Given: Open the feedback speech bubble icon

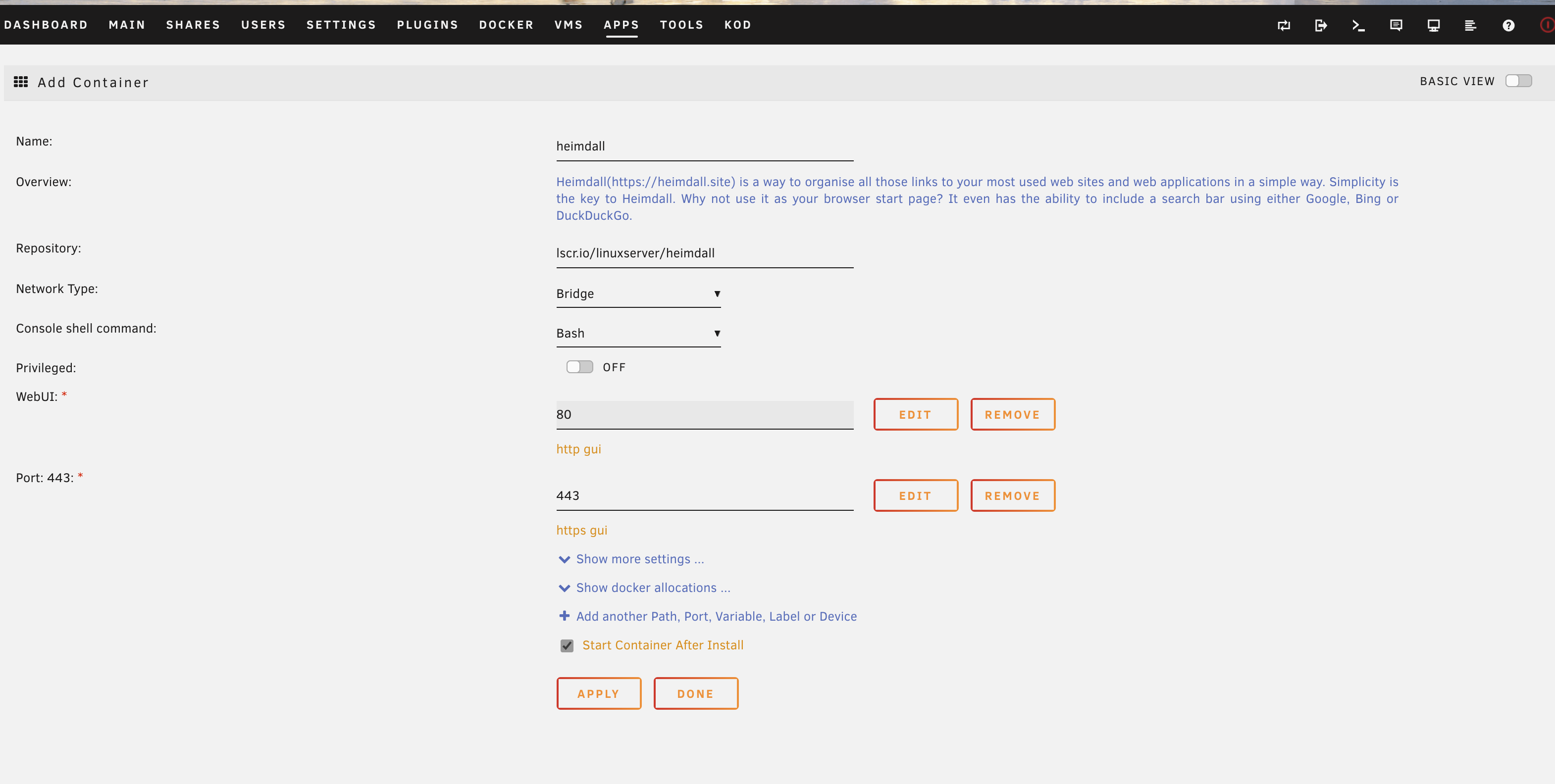Looking at the screenshot, I should click(x=1396, y=25).
